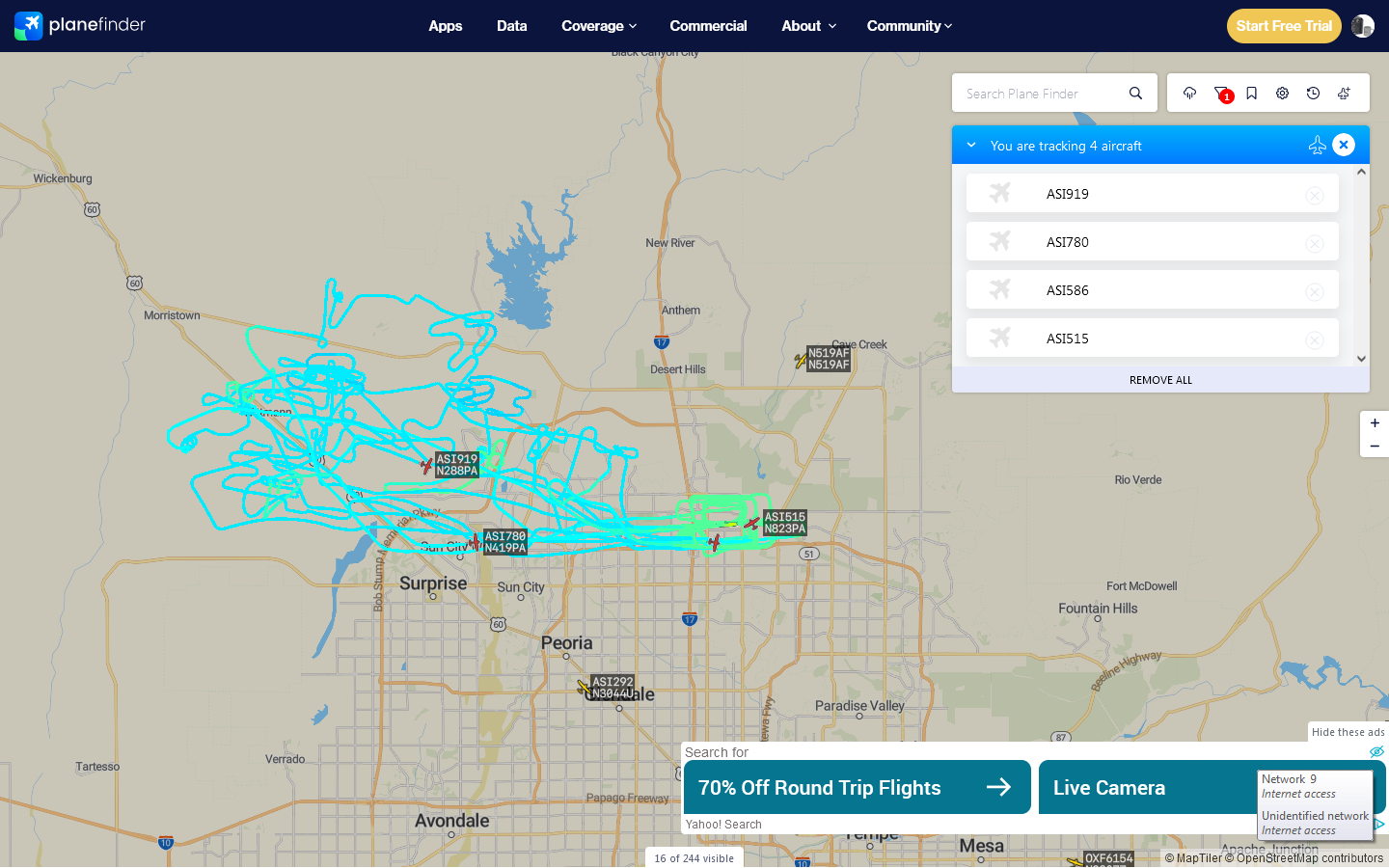The image size is (1389, 868).
Task: Click tracking list scroll-up arrow
Action: tap(1361, 172)
